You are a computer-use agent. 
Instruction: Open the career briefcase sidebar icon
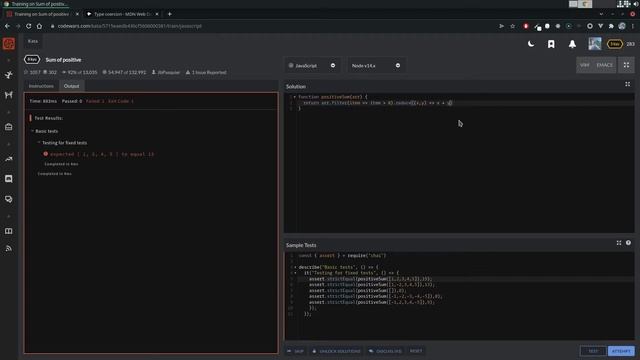(x=9, y=127)
